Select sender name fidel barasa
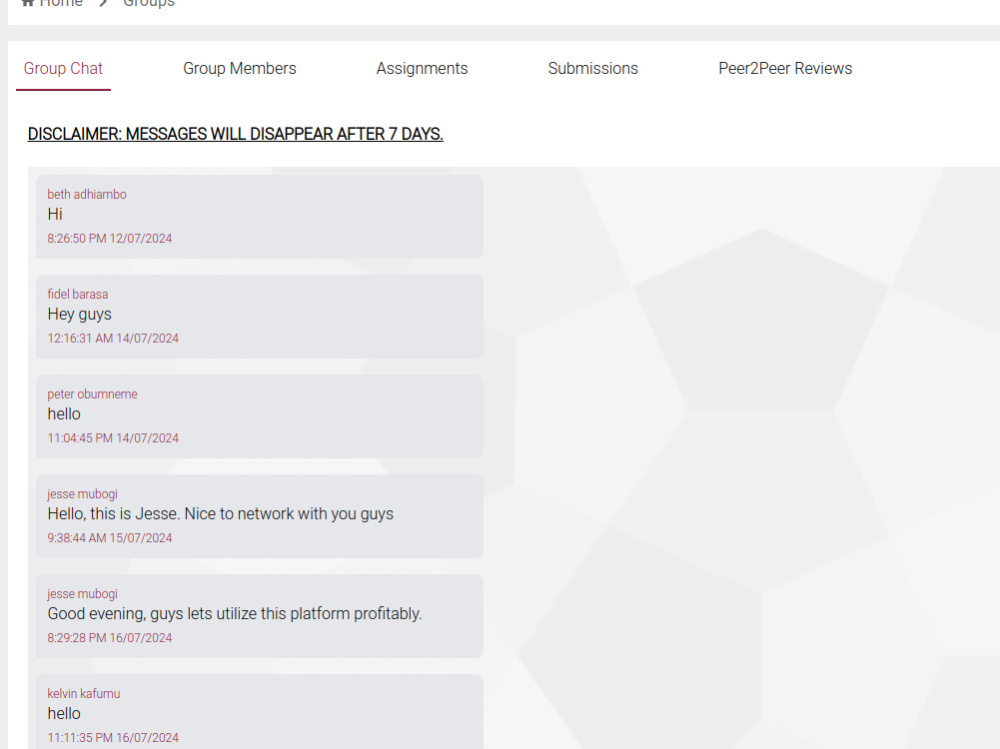The height and width of the screenshot is (749, 1000). [78, 295]
